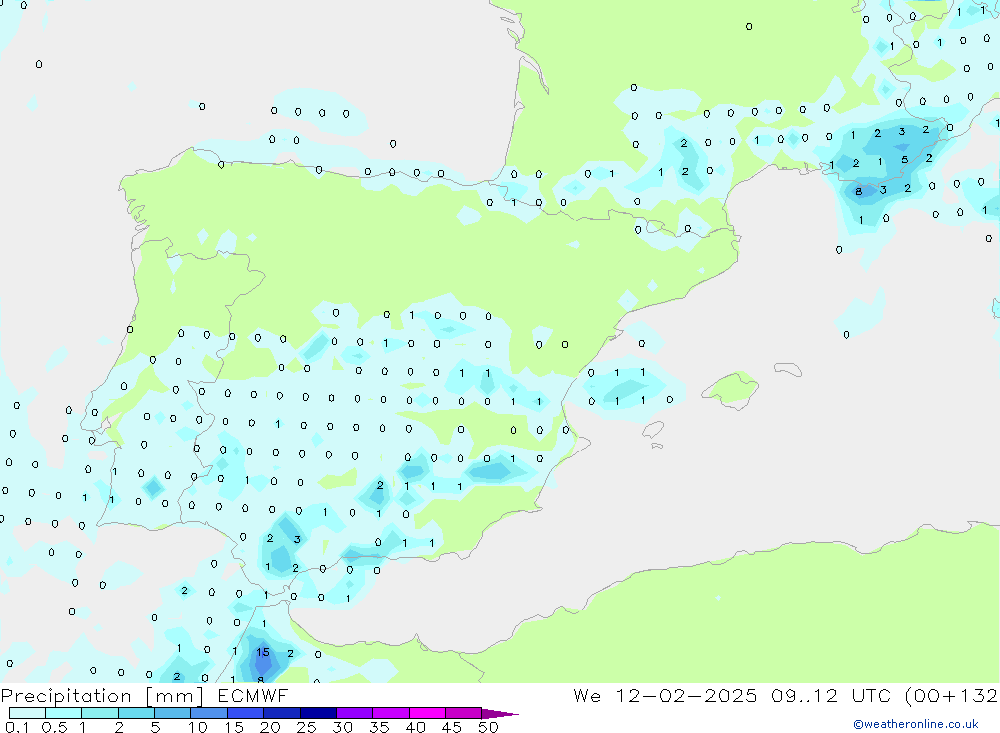Click the 'We 12-02-2025' date text
The image size is (1000, 733).
(665, 696)
